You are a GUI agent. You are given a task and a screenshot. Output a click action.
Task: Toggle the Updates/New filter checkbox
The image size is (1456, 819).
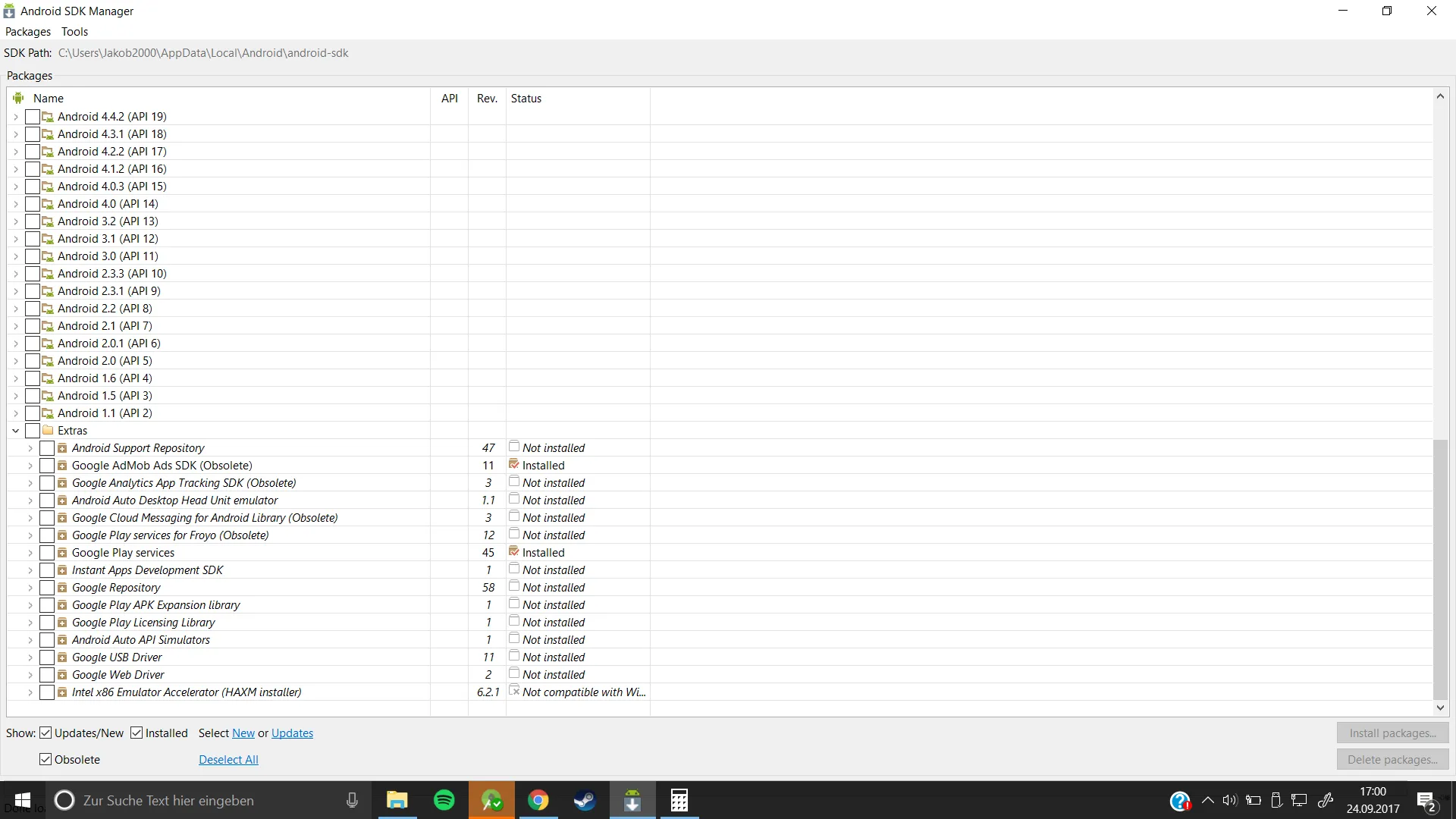(45, 733)
